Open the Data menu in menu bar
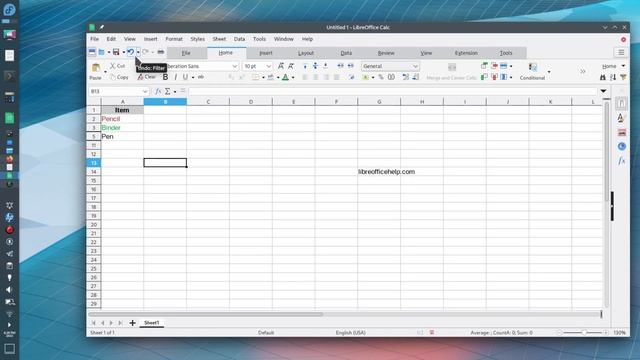 (x=240, y=39)
